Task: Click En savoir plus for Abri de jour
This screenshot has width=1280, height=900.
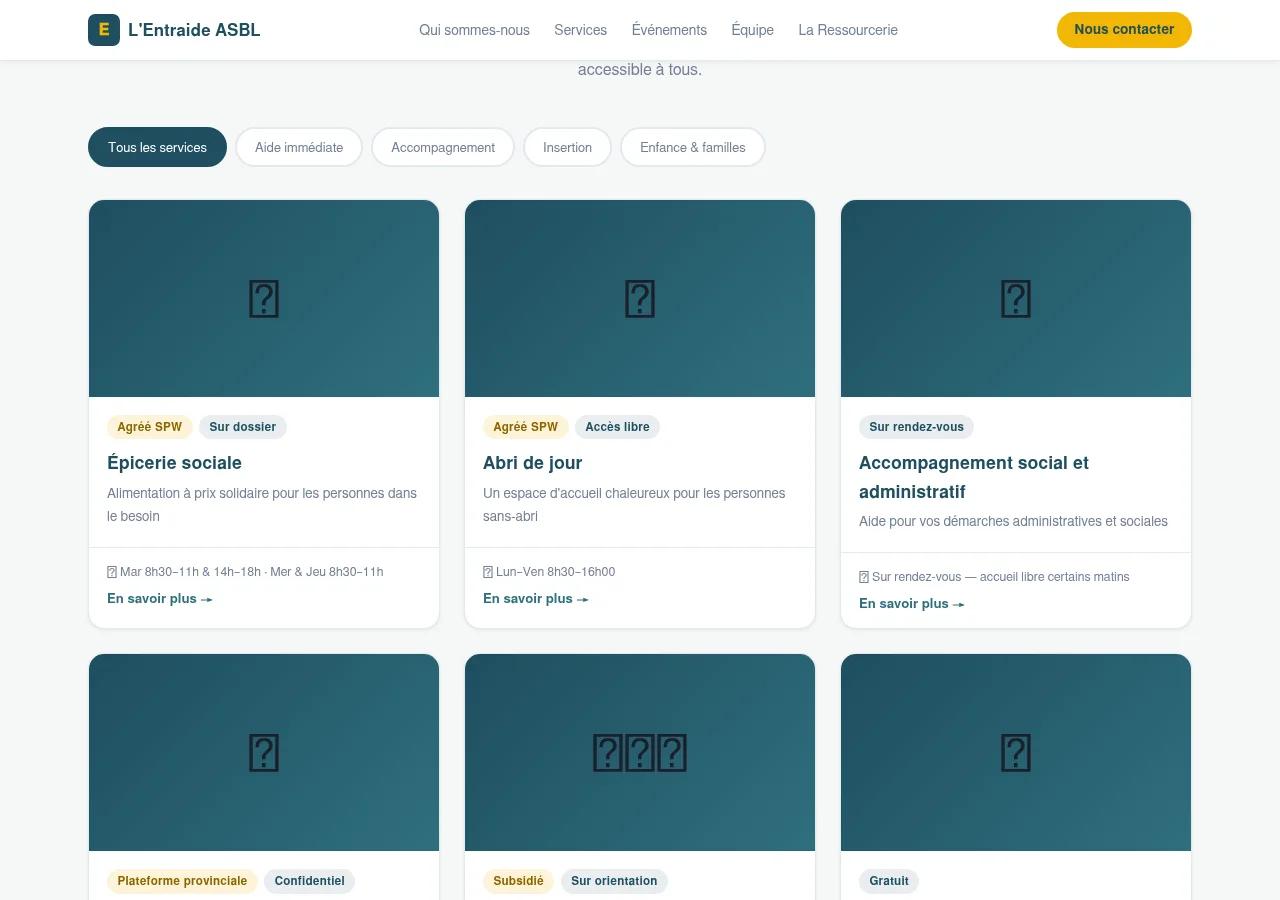Action: point(536,599)
